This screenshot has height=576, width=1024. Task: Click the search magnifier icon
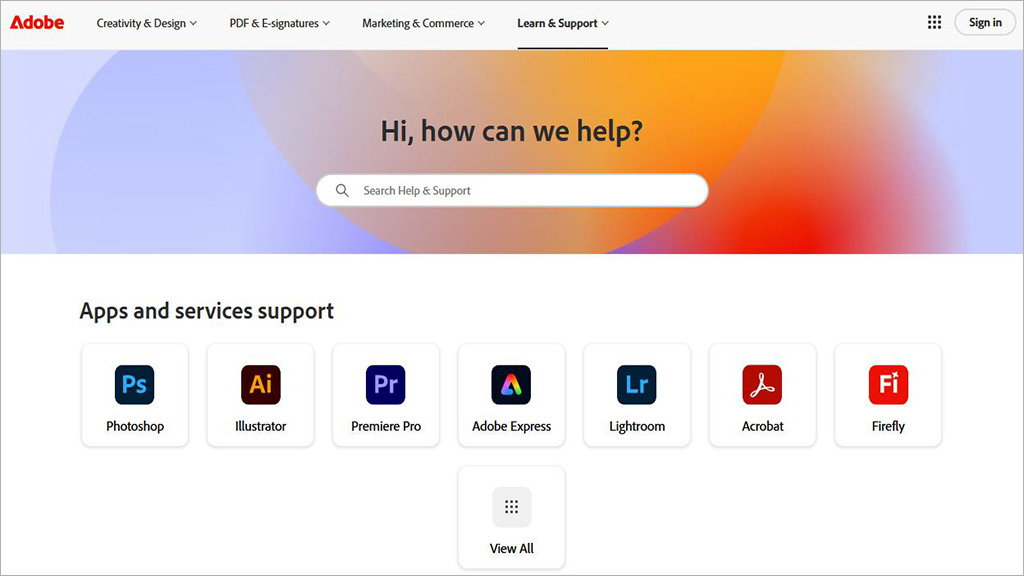[342, 191]
